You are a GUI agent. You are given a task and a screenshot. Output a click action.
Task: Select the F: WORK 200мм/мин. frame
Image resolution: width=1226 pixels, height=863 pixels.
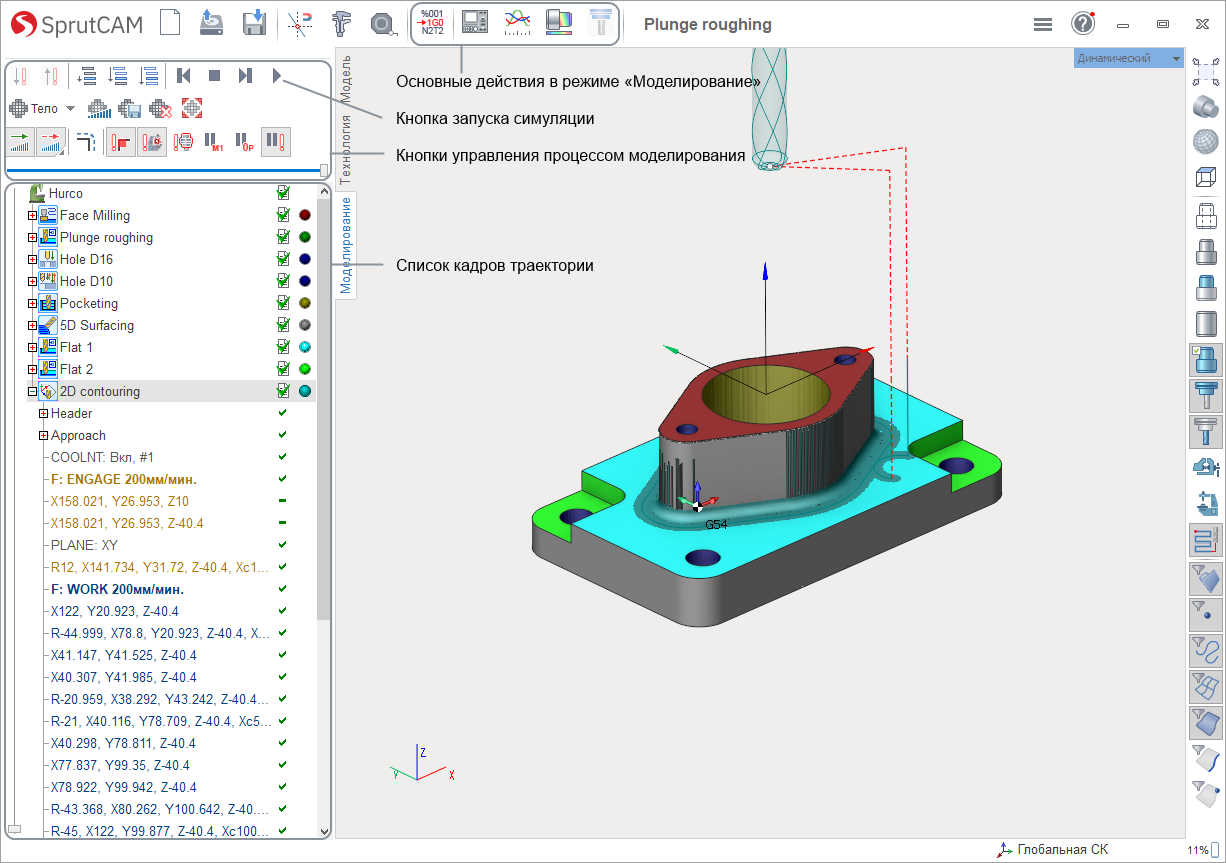(x=117, y=589)
